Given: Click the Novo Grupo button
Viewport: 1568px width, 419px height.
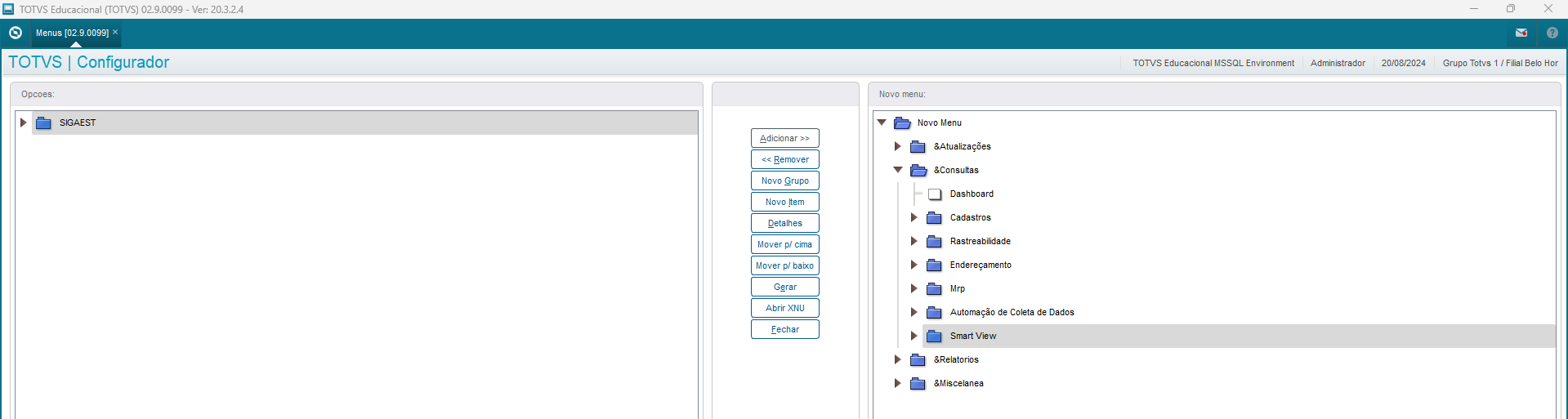Looking at the screenshot, I should [785, 181].
